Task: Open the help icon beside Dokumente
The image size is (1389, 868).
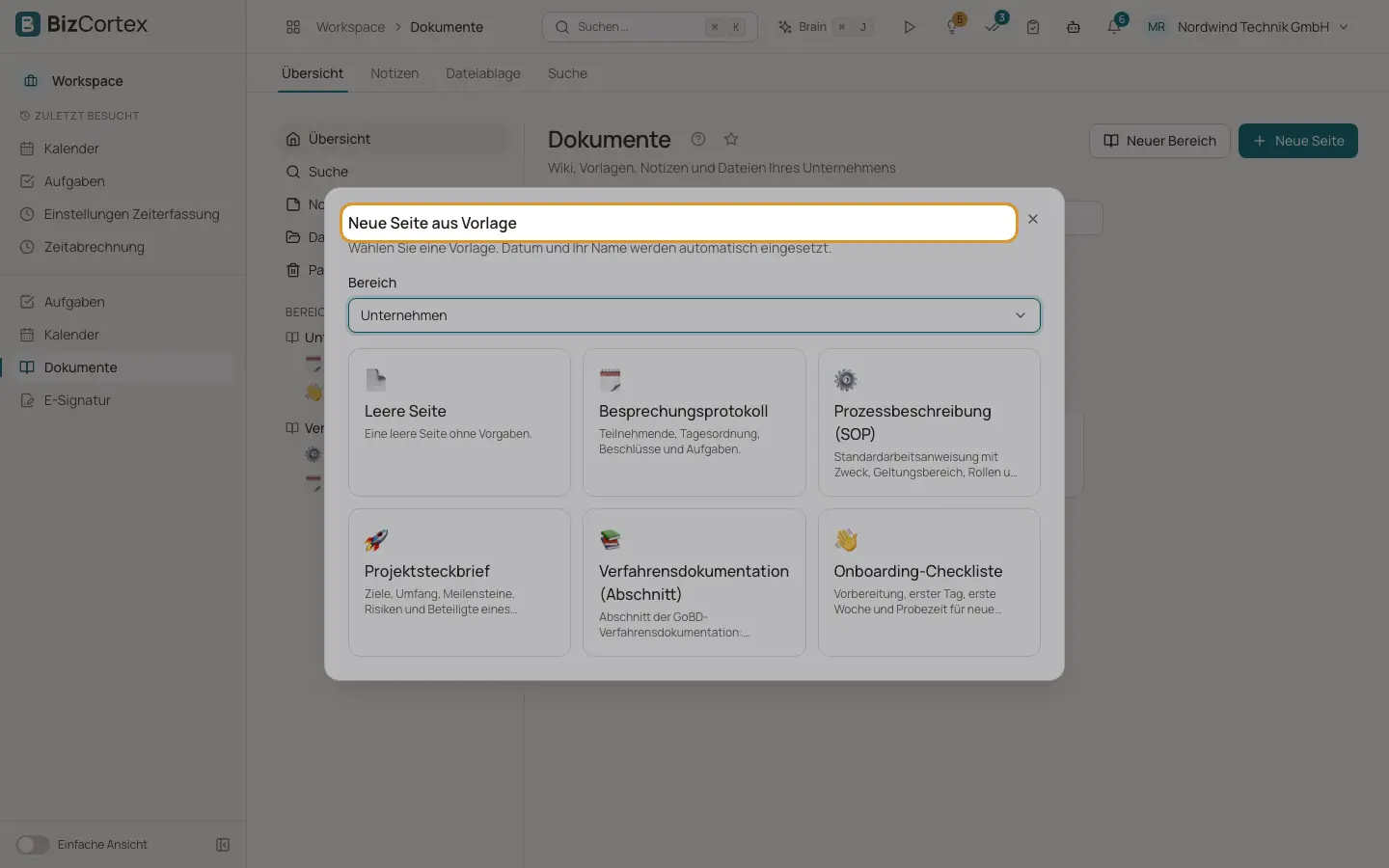Action: click(x=698, y=139)
